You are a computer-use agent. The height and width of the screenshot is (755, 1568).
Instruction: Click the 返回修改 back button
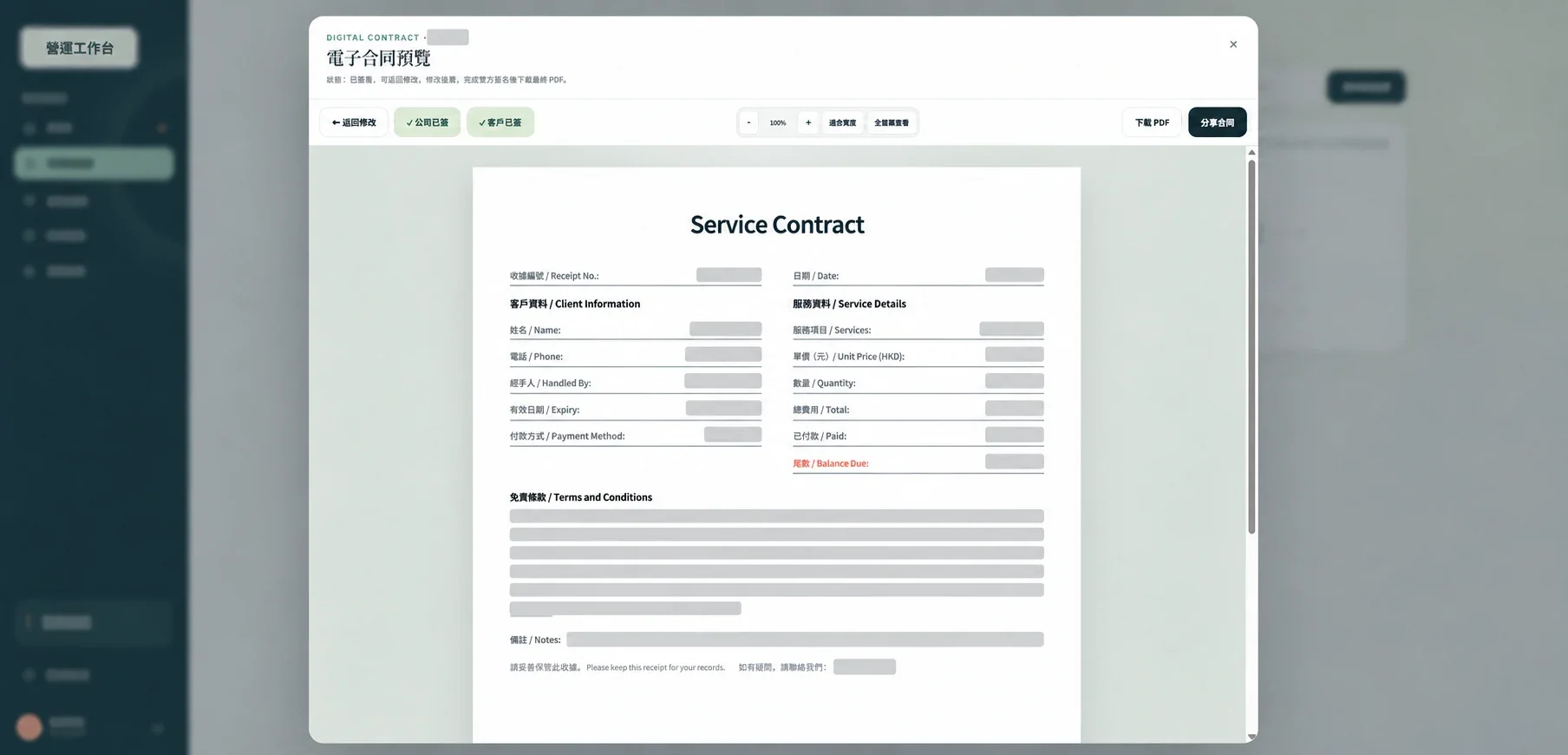point(354,122)
